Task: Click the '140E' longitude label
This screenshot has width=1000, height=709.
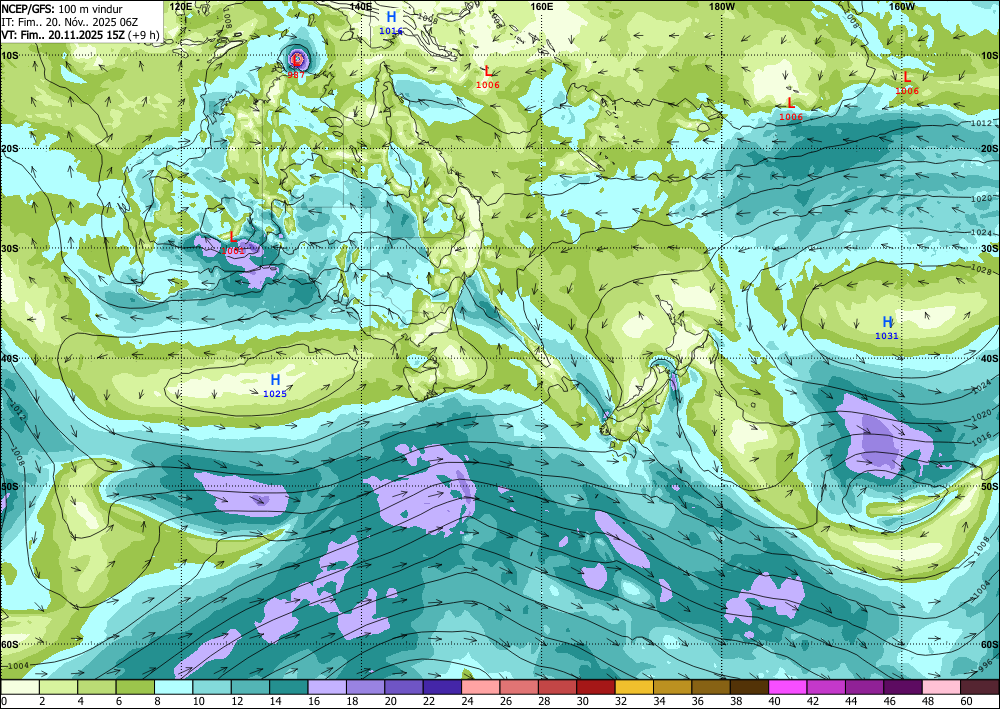Action: click(361, 6)
